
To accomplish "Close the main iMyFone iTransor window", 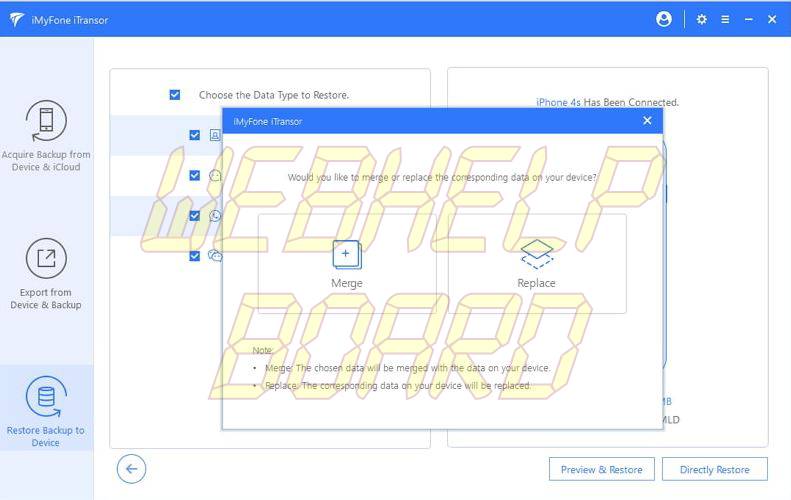I will (772, 19).
